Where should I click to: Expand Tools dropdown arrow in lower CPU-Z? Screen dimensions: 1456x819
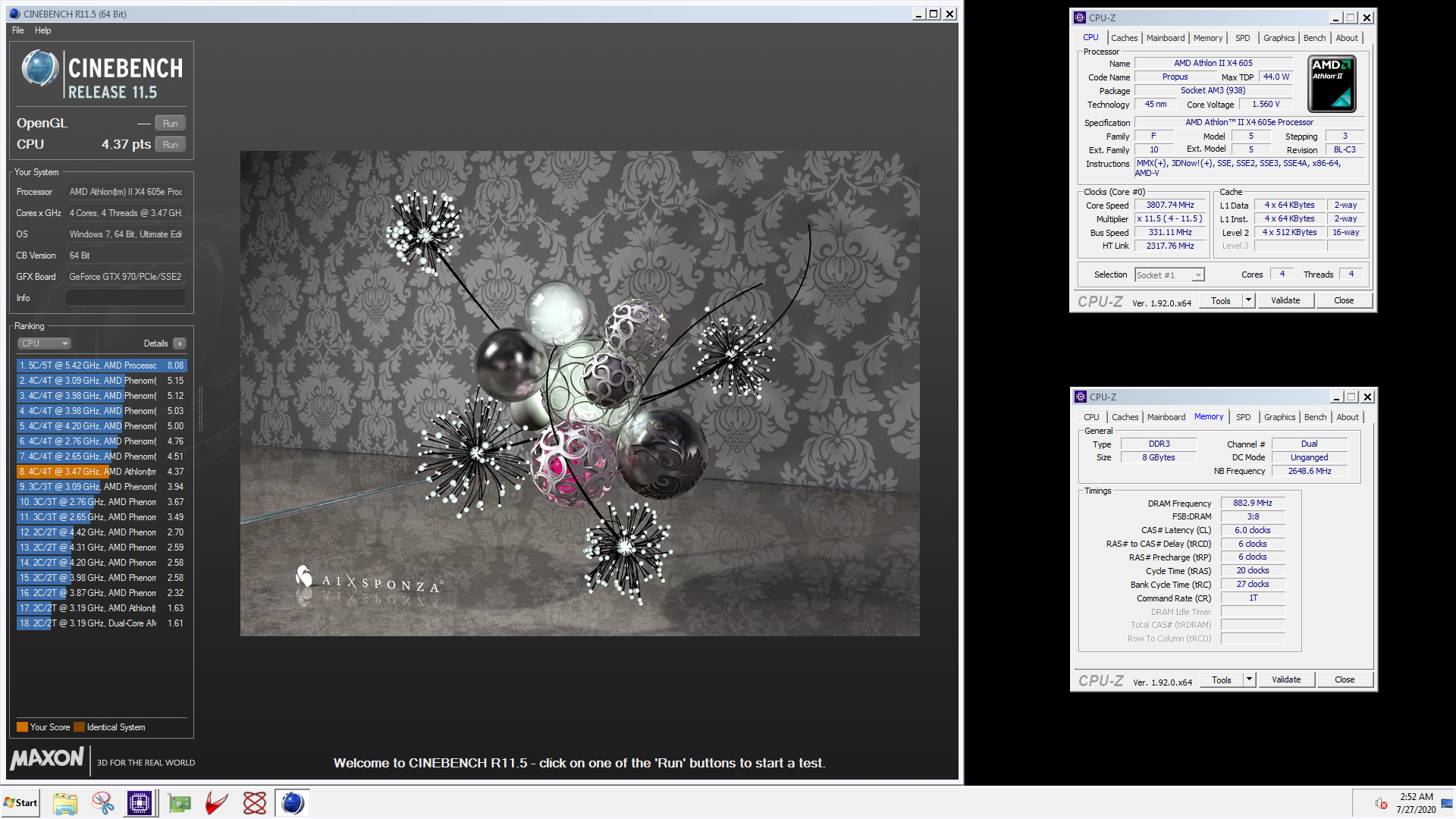[1249, 680]
